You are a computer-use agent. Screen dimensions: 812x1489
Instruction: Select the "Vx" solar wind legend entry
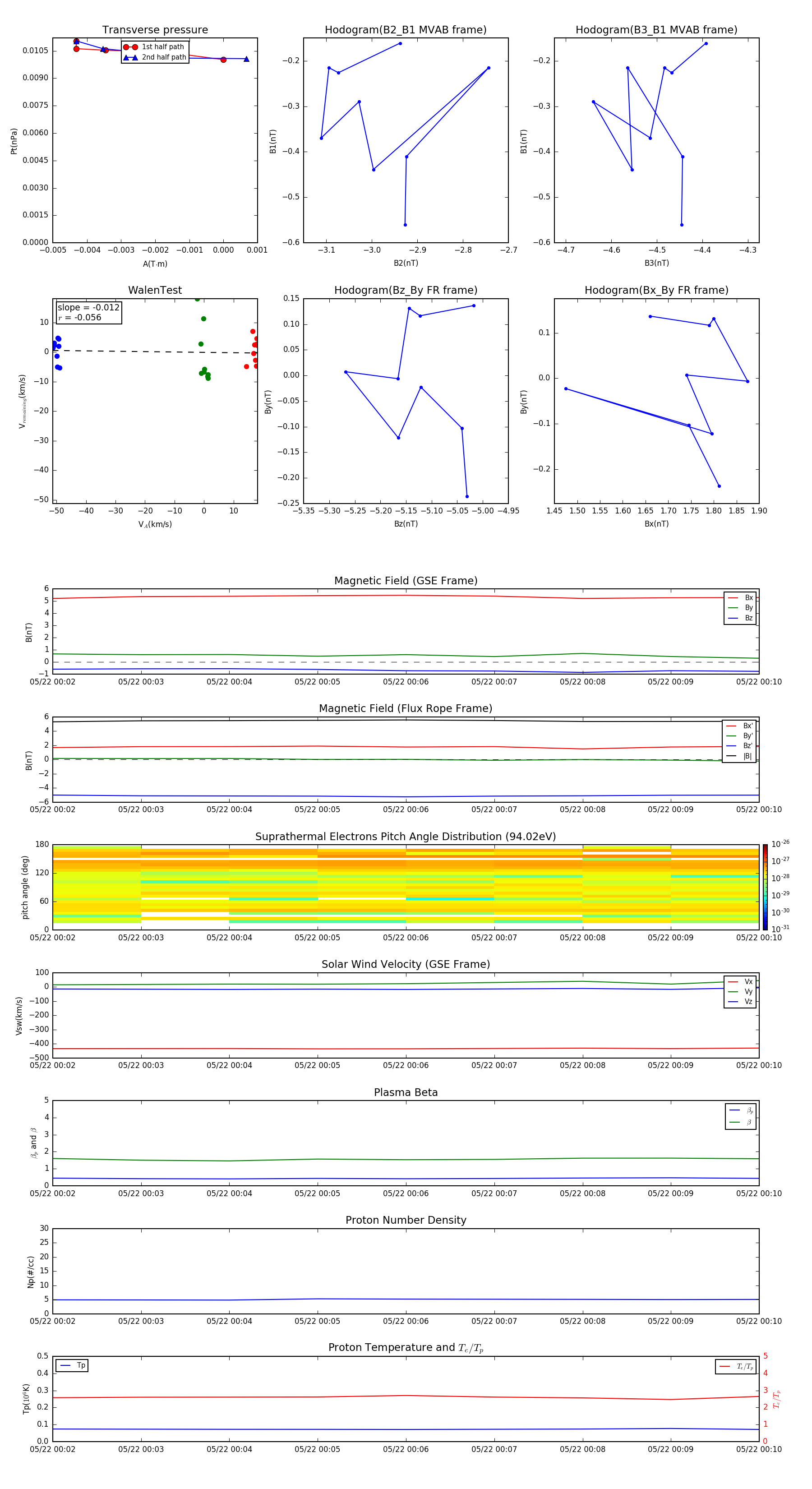point(741,981)
